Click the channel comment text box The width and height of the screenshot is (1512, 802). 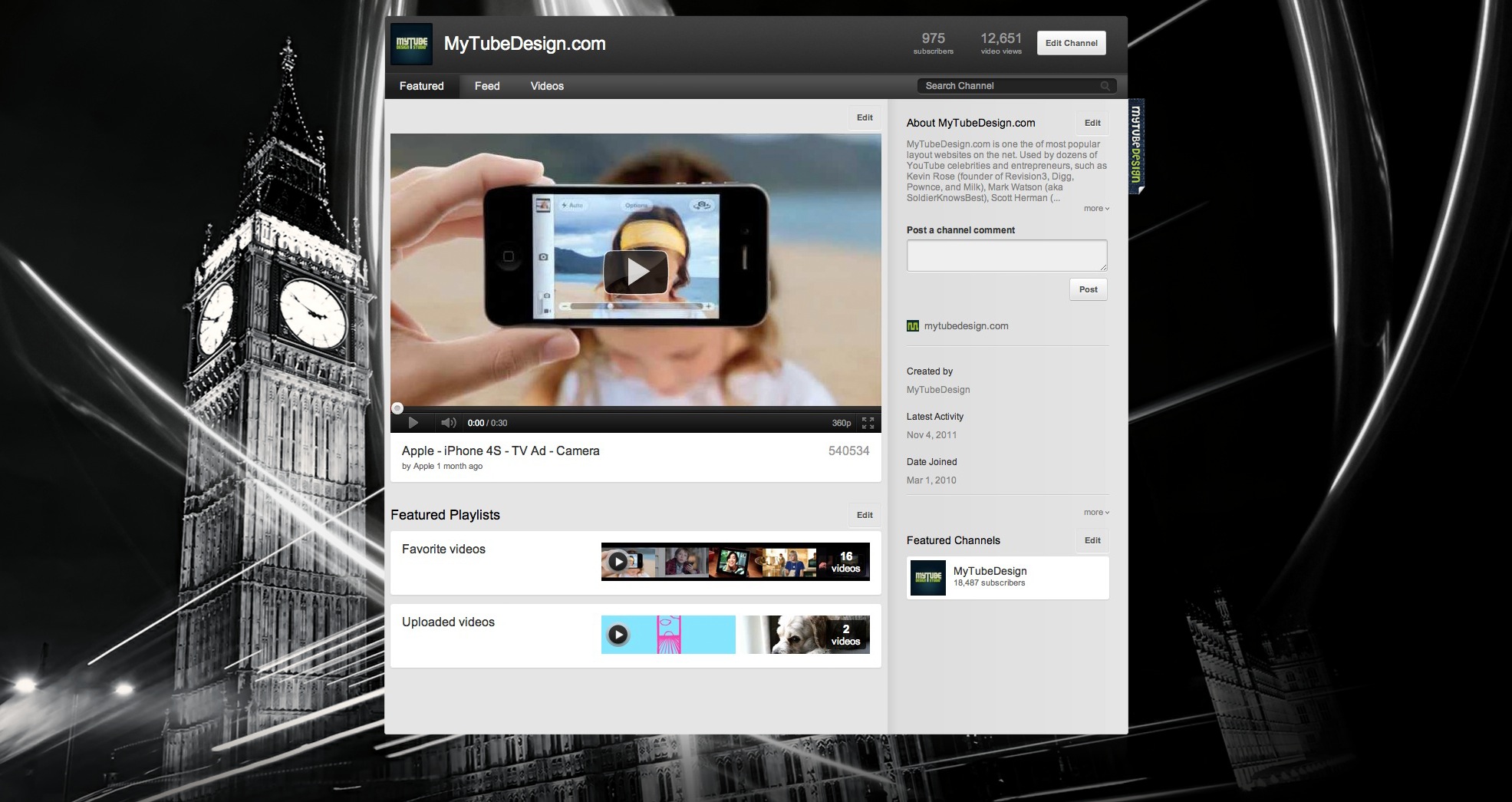click(x=1007, y=256)
